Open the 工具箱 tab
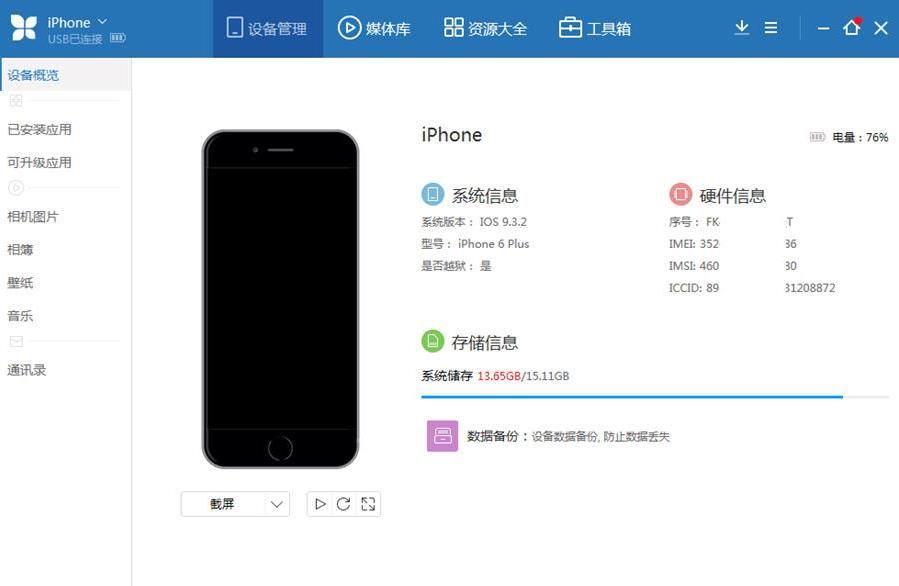This screenshot has height=586, width=899. click(595, 28)
